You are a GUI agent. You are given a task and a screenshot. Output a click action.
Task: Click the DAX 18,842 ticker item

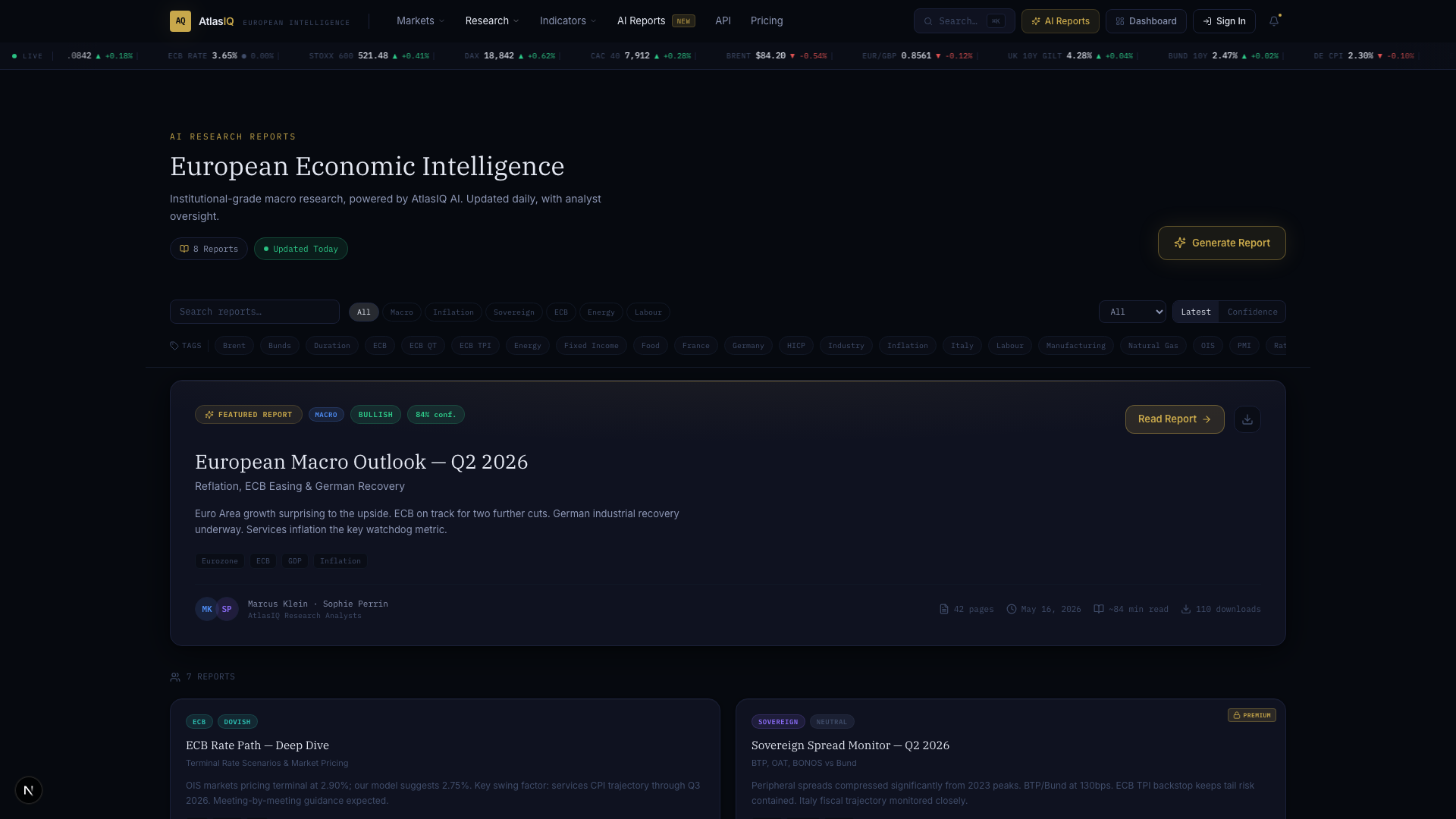tap(510, 56)
